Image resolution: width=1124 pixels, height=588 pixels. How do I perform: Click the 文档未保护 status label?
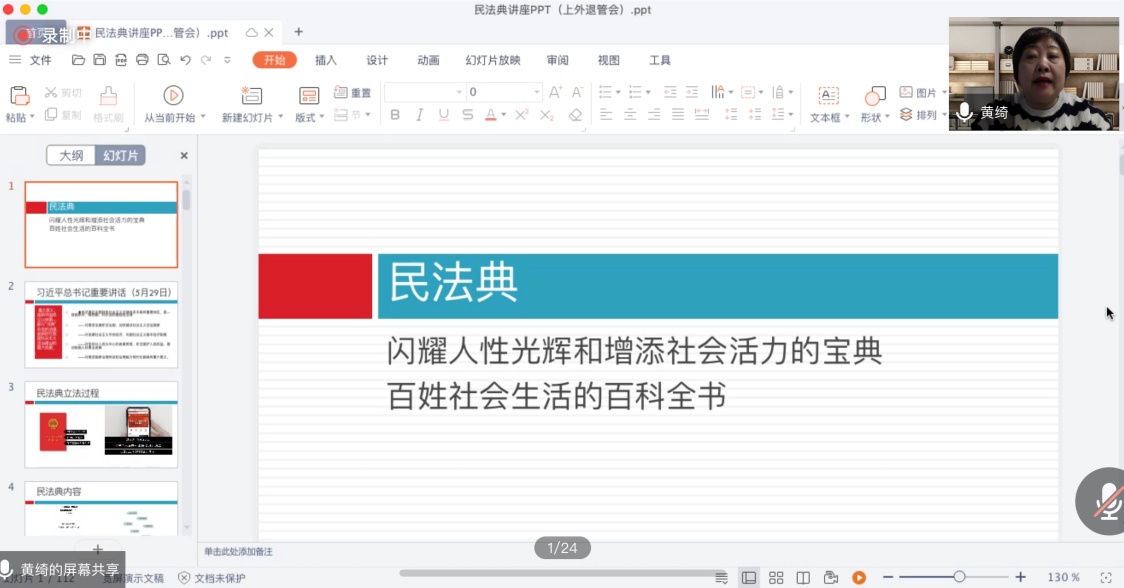coord(212,578)
